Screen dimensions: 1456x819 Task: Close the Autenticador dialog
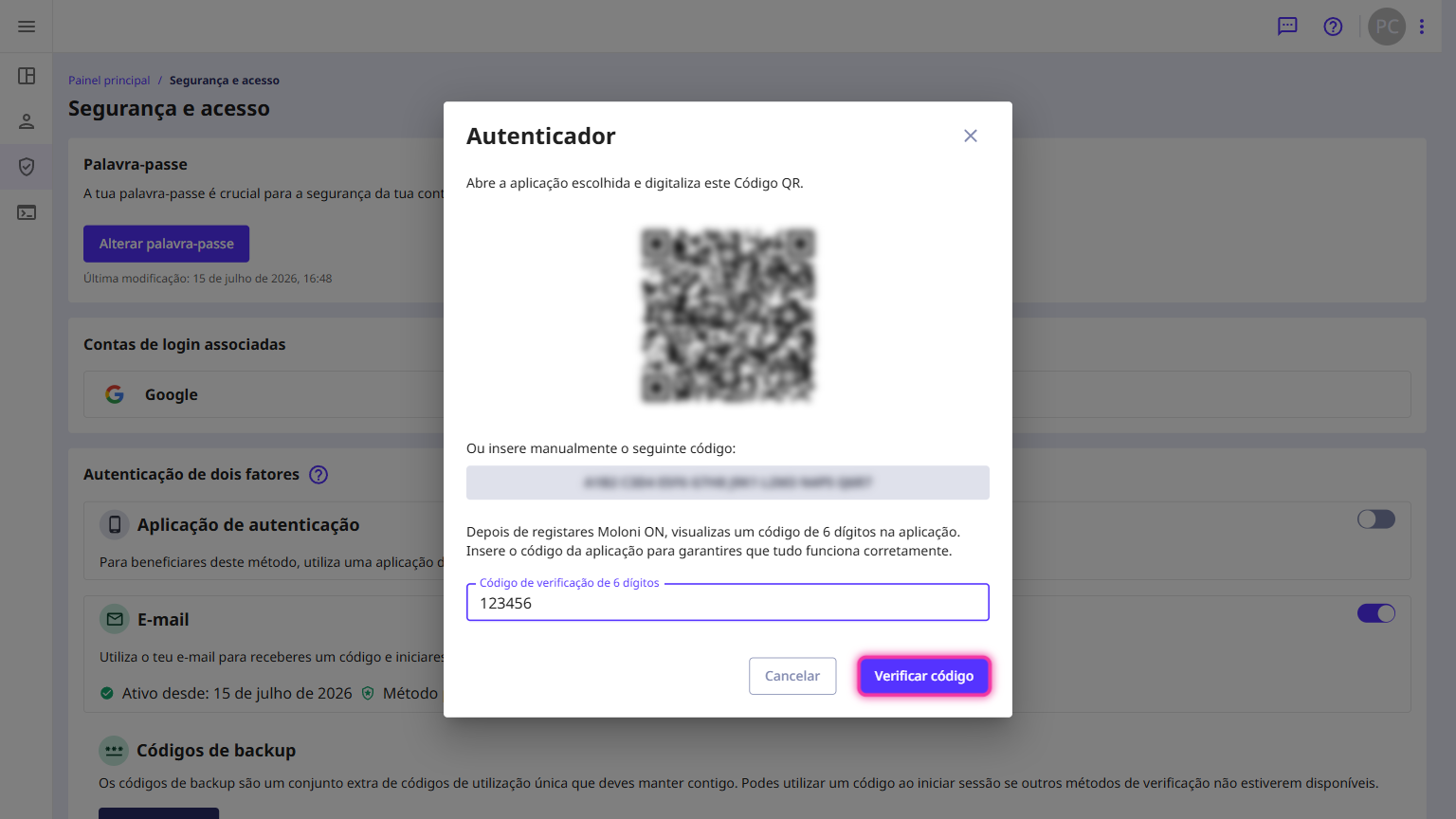coord(971,136)
